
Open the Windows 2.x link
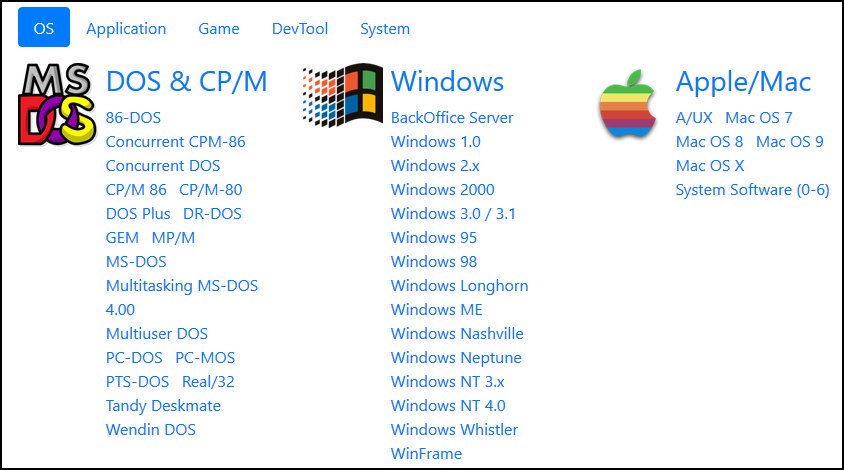click(435, 166)
